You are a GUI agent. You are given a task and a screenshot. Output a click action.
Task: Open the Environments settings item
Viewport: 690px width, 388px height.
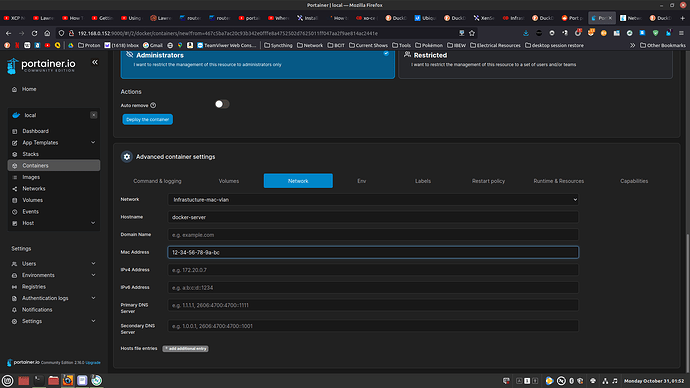38,275
